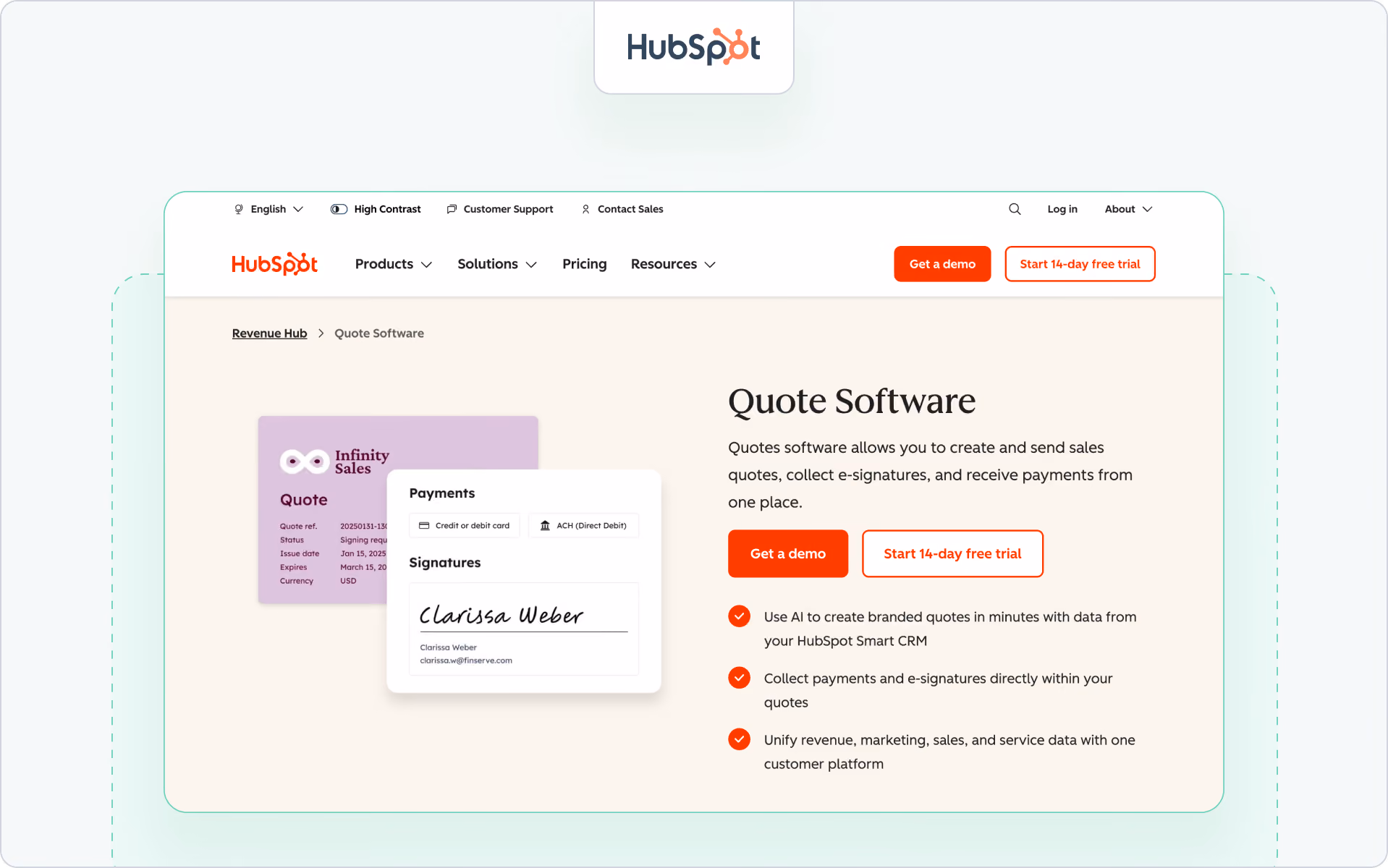Click the Clarissa Weber handwritten signature

501,615
